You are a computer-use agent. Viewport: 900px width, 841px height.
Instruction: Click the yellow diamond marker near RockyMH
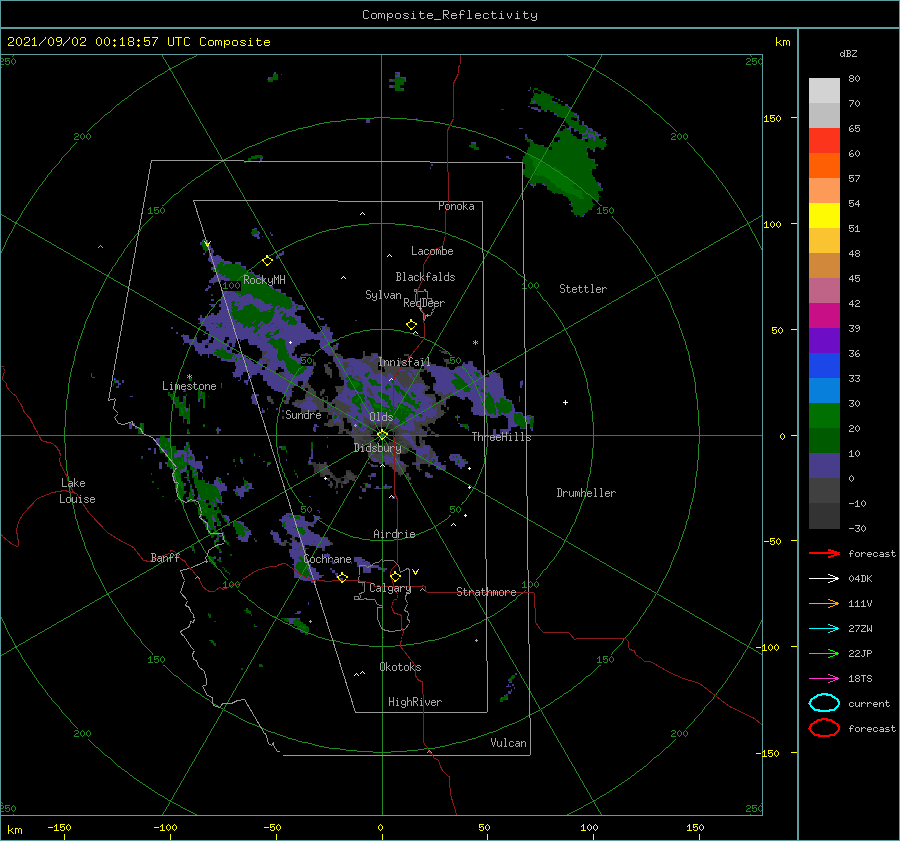pos(267,261)
